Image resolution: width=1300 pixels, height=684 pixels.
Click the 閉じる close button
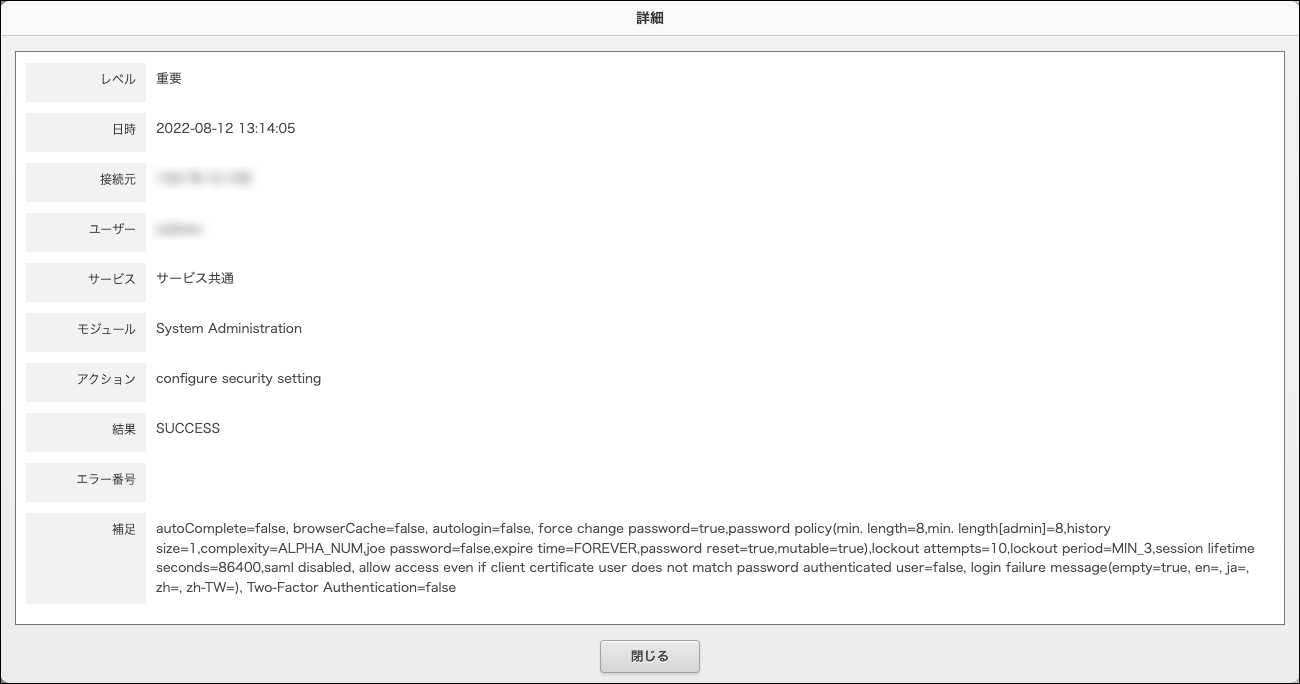pyautogui.click(x=650, y=657)
